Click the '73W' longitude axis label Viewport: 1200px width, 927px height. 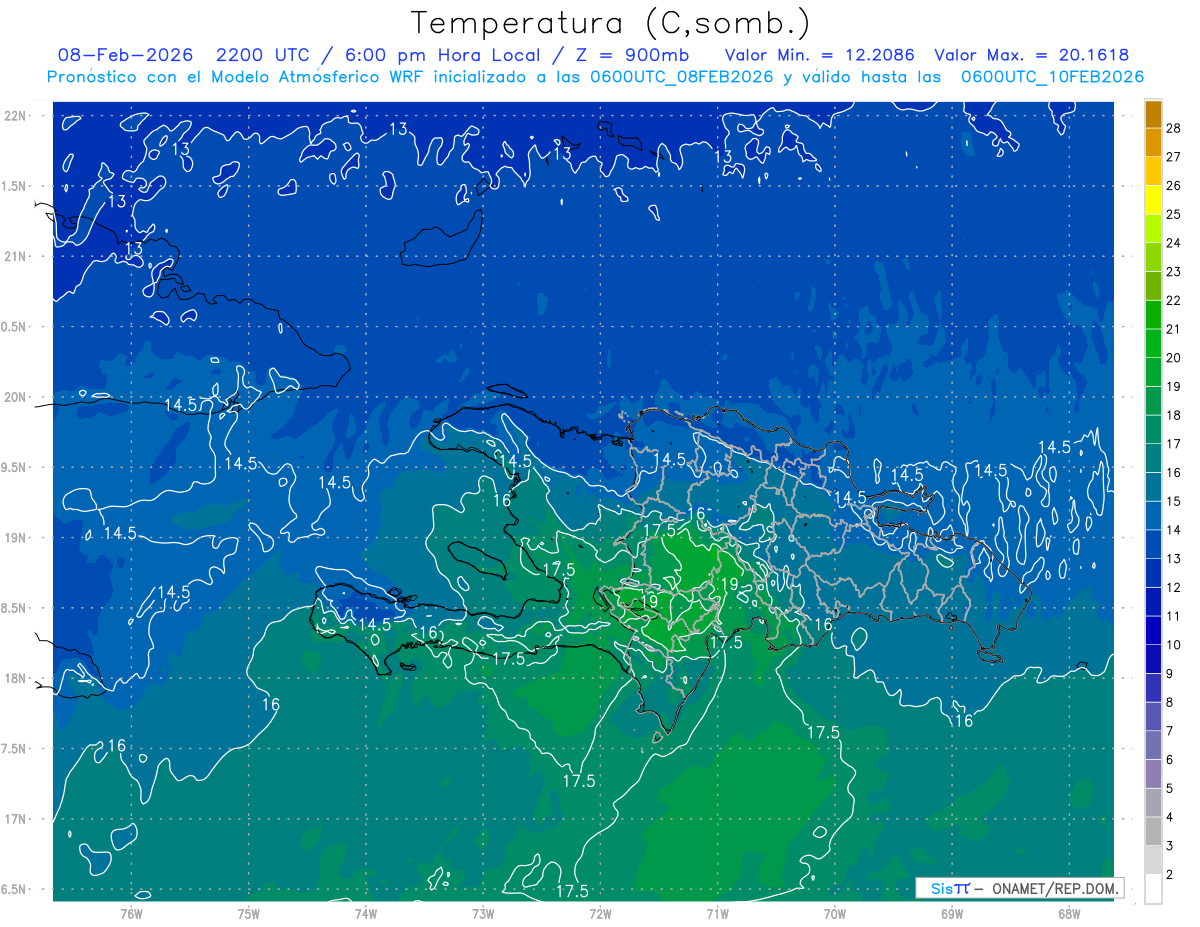[x=483, y=913]
